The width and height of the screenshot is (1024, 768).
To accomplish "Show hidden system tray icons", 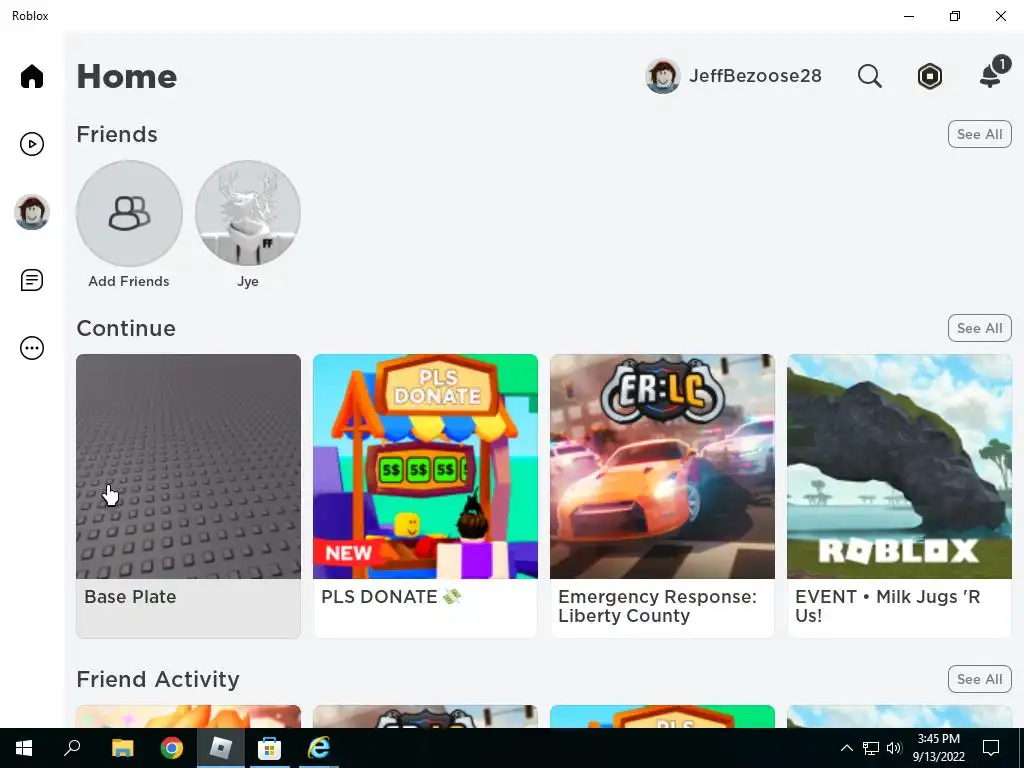I will (846, 748).
